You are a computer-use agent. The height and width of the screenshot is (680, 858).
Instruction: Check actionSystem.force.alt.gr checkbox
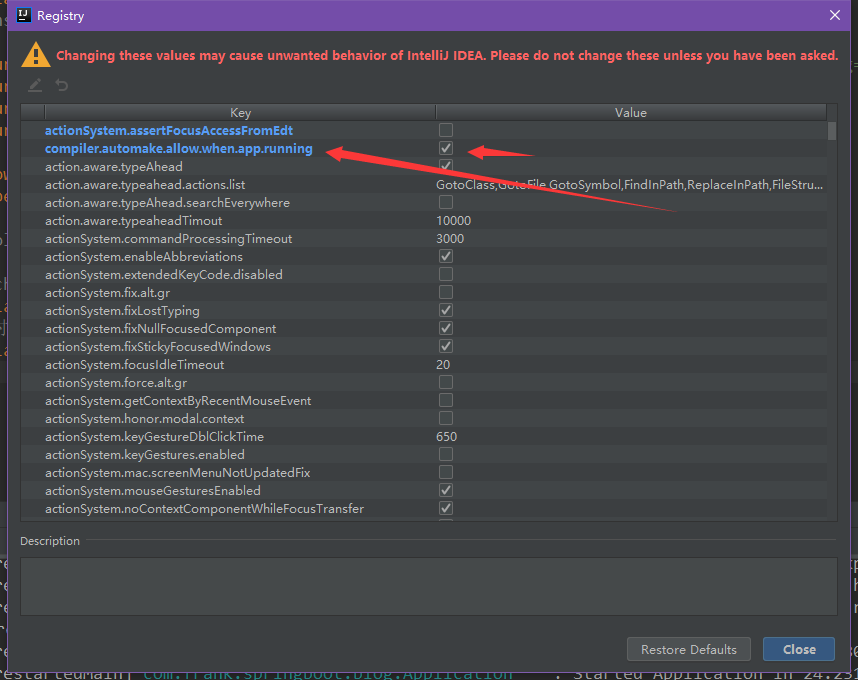click(446, 383)
